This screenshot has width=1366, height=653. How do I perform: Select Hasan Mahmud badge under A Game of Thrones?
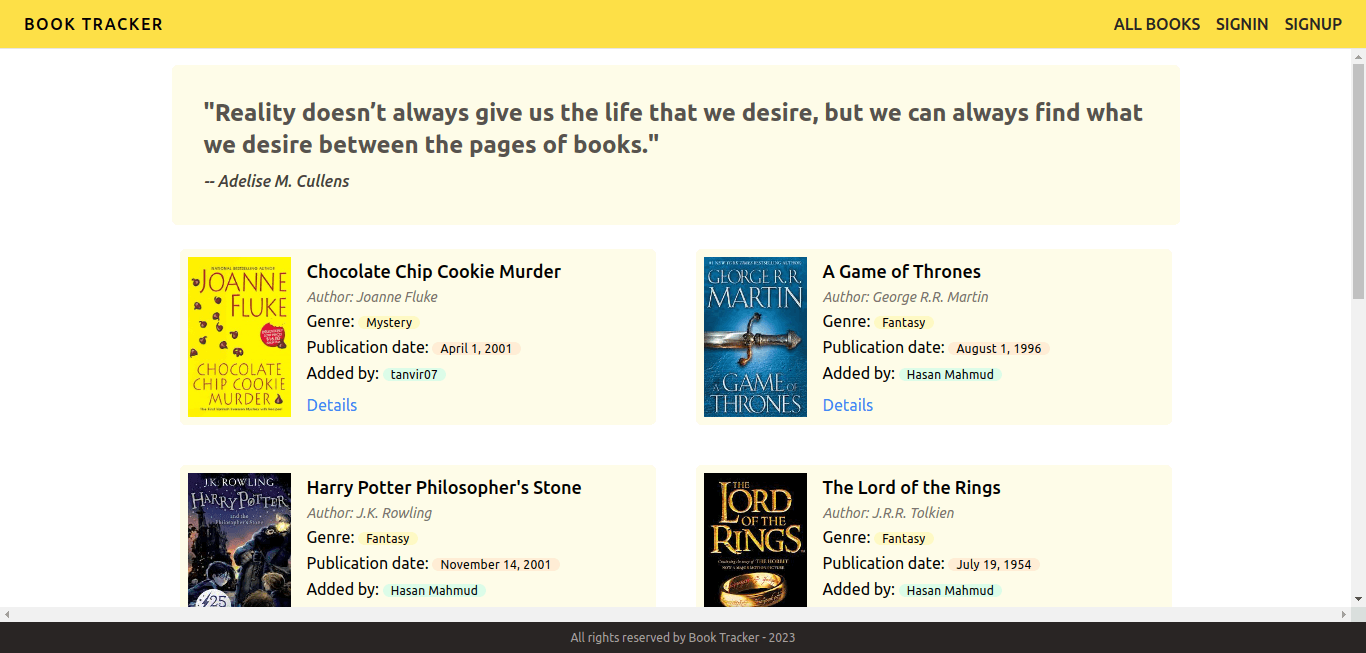click(950, 374)
